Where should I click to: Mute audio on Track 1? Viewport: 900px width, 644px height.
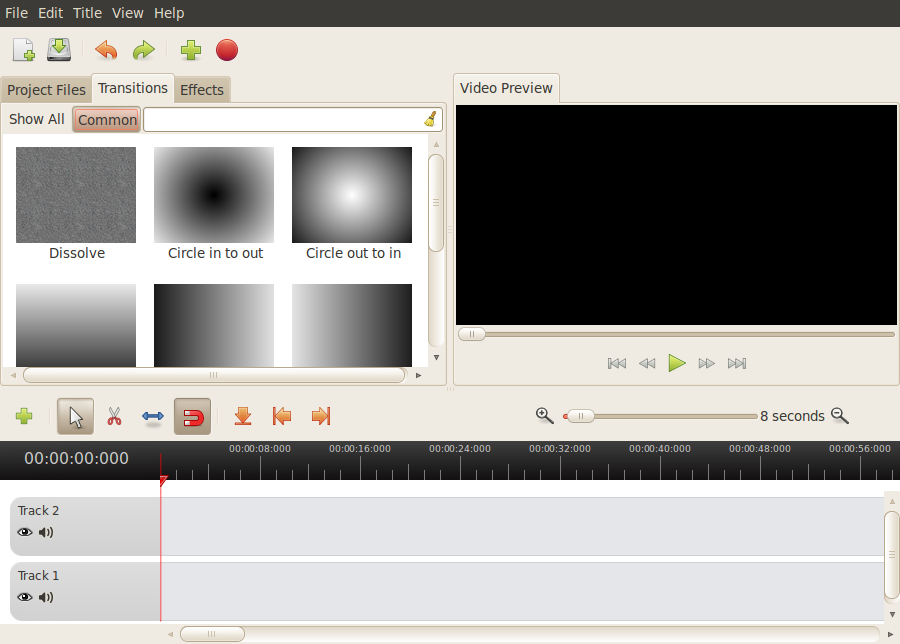[x=46, y=597]
